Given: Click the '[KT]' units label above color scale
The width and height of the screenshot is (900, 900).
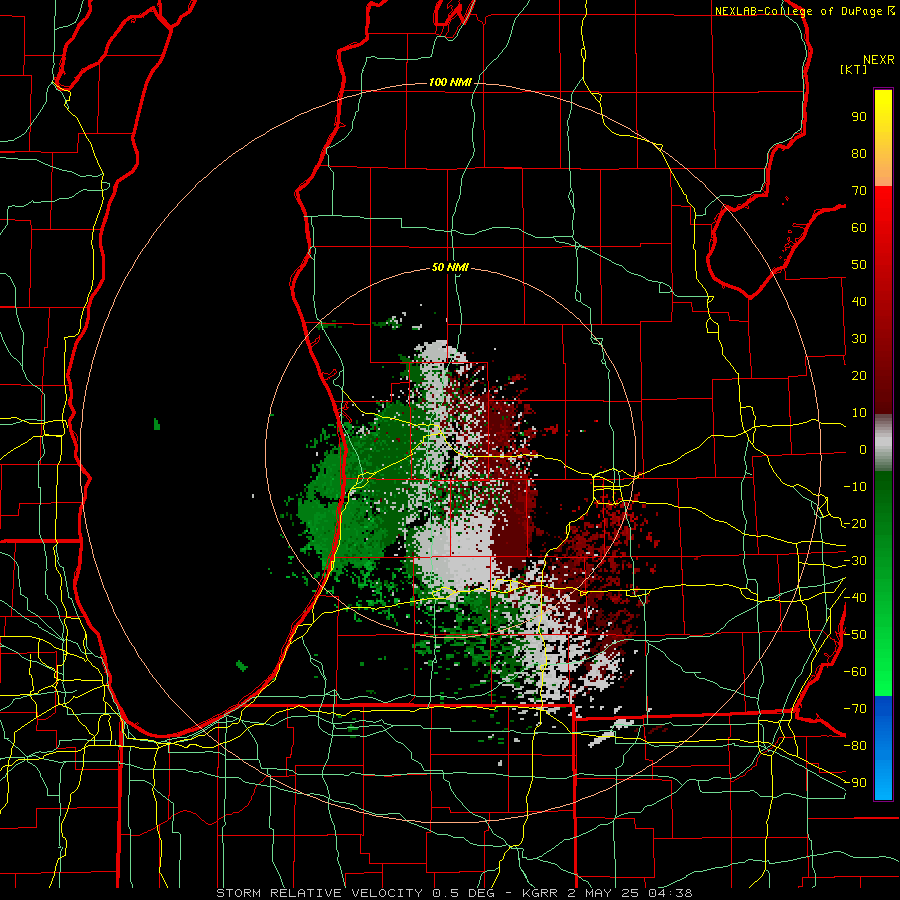Looking at the screenshot, I should coord(853,69).
